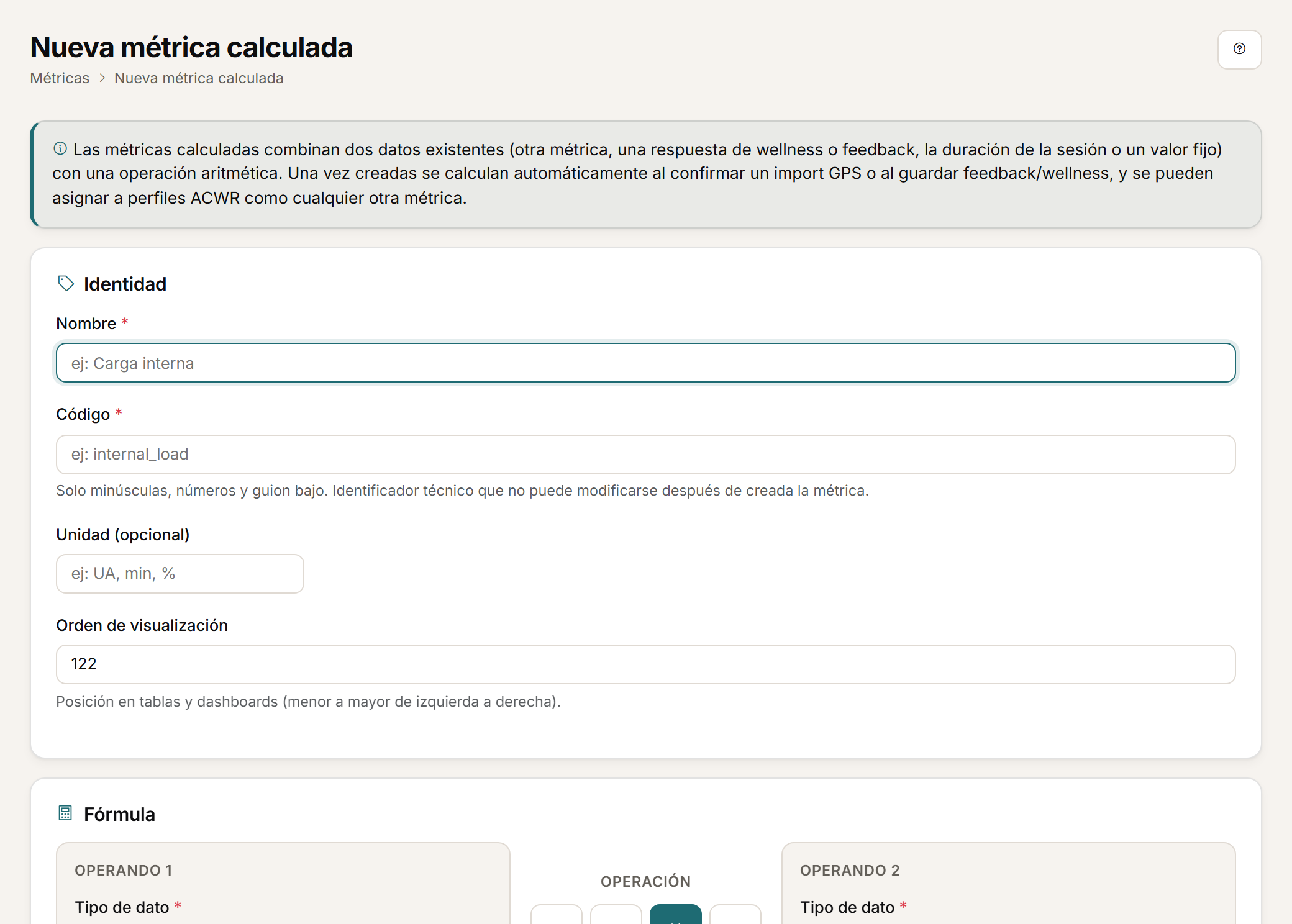Click the 'Orden de visualización' label

[142, 625]
